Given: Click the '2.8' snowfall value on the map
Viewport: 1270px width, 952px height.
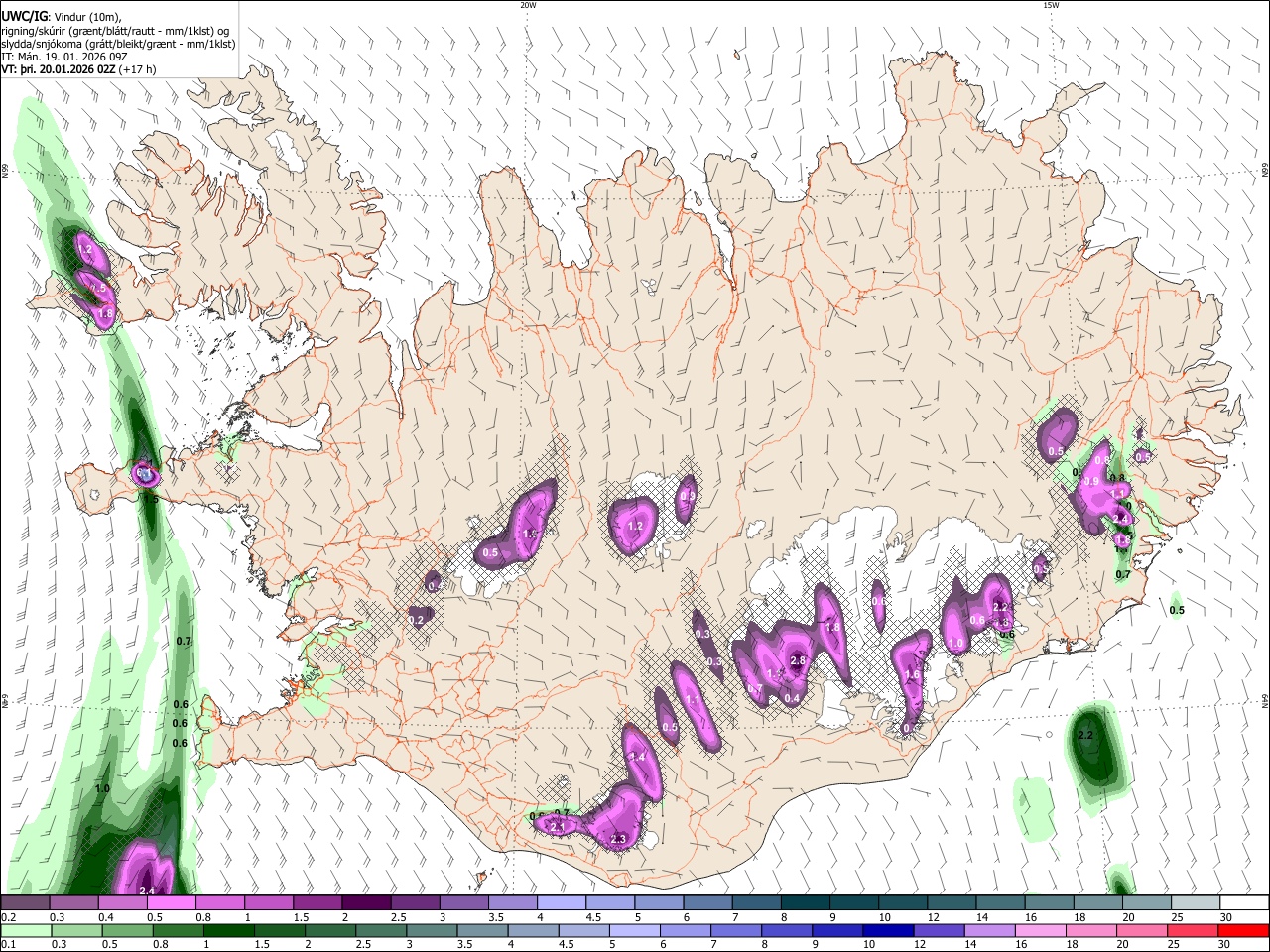Looking at the screenshot, I should pos(797,660).
